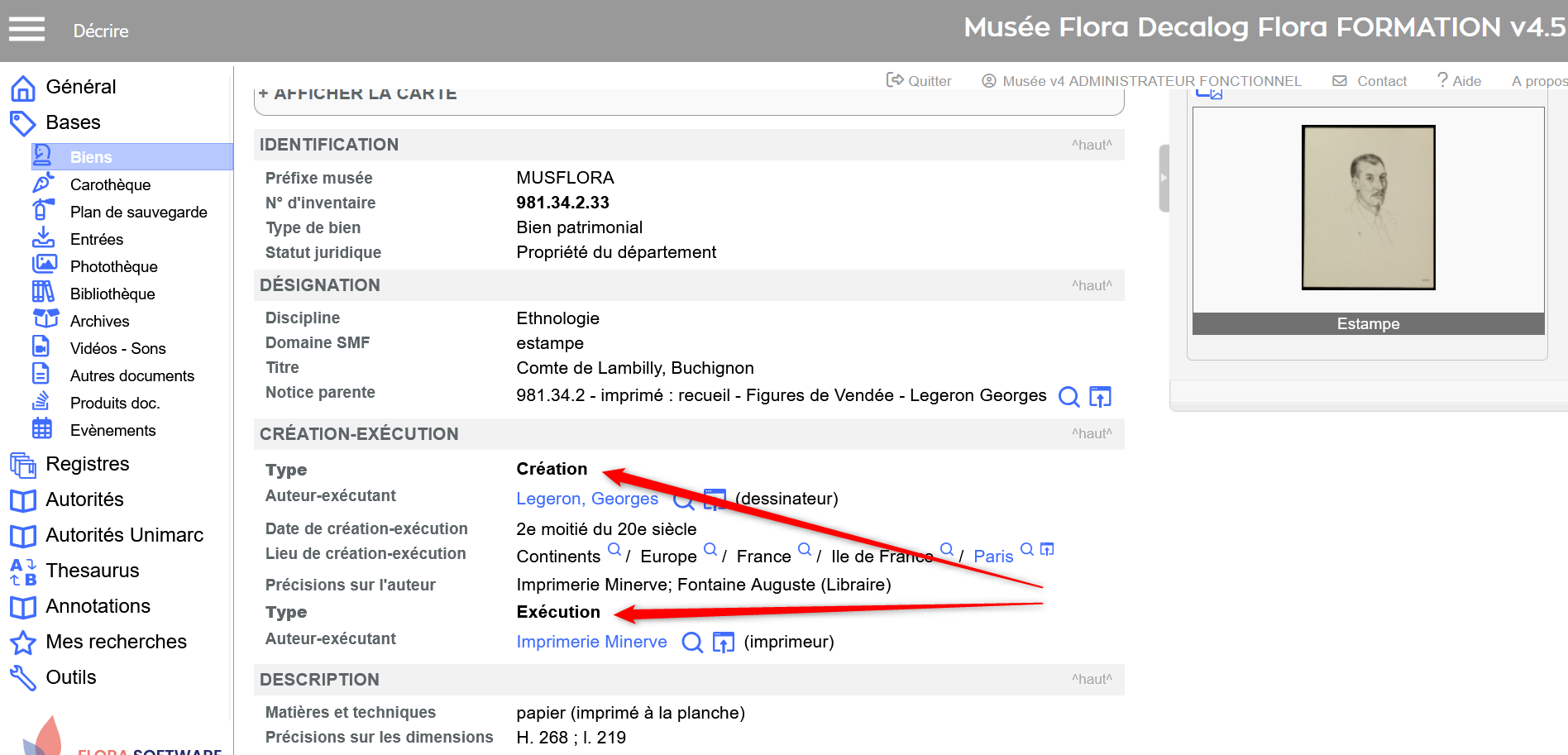Click magnifier icon after Continents

pos(614,549)
